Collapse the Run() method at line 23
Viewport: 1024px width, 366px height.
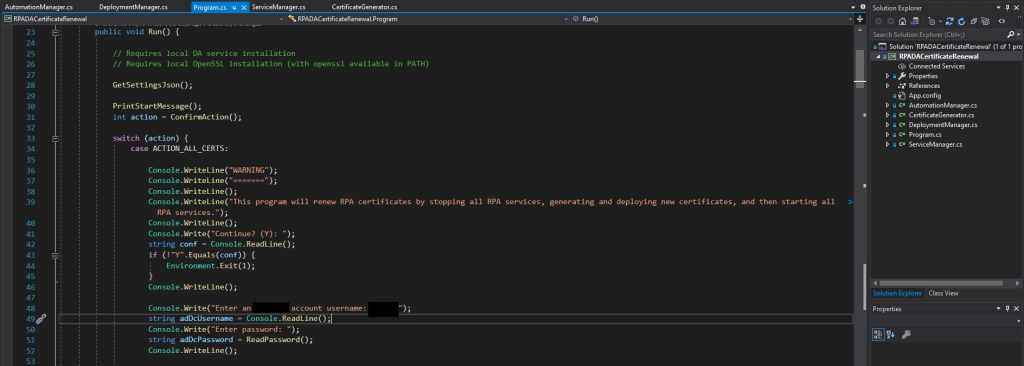tap(56, 32)
